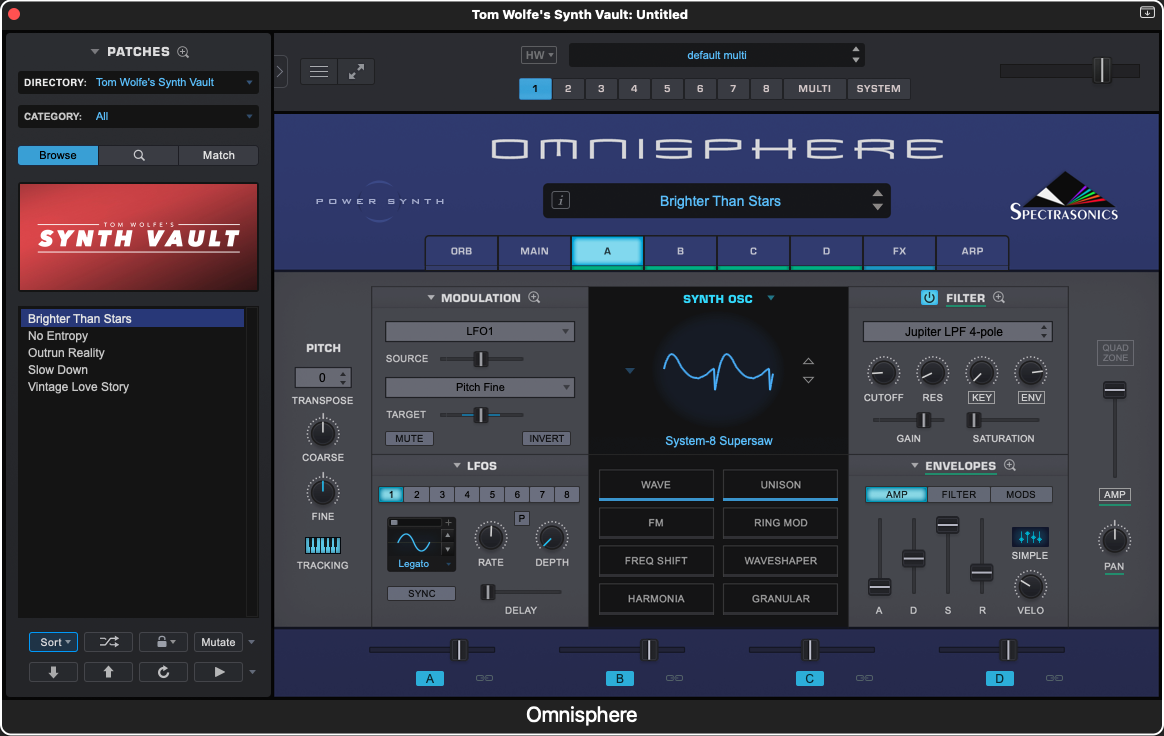Click the Synth Vault library thumbnail
This screenshot has height=736, width=1164.
pos(139,237)
